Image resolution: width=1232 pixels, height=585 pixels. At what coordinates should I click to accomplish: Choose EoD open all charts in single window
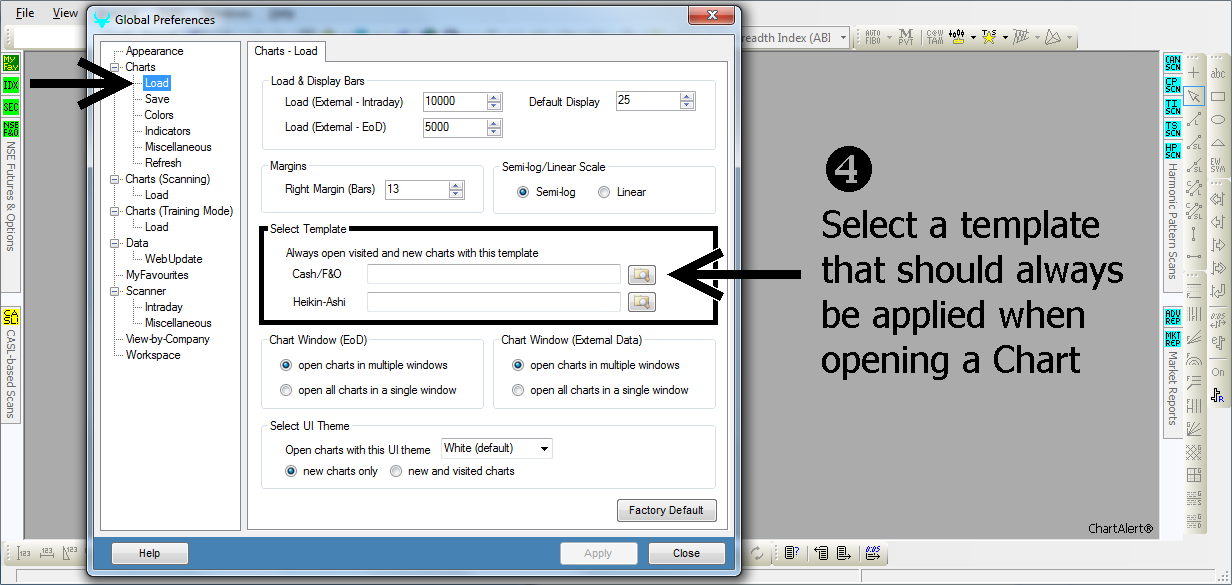click(287, 390)
